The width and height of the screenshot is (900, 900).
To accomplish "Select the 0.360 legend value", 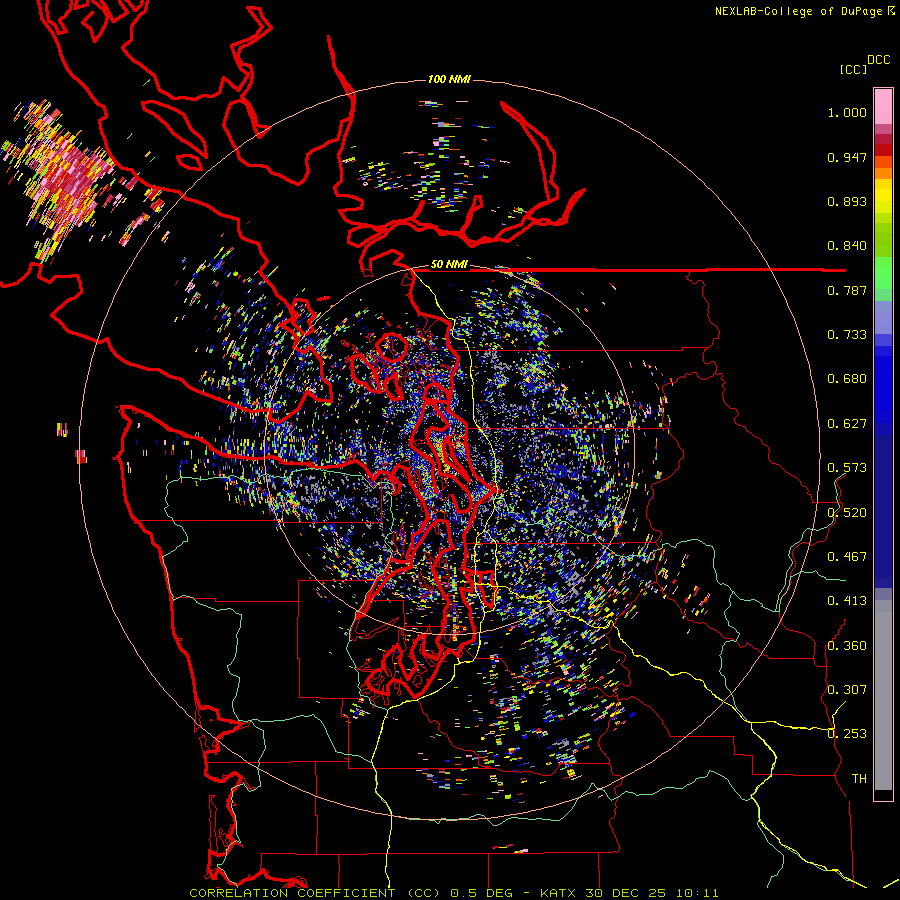I will click(x=847, y=646).
